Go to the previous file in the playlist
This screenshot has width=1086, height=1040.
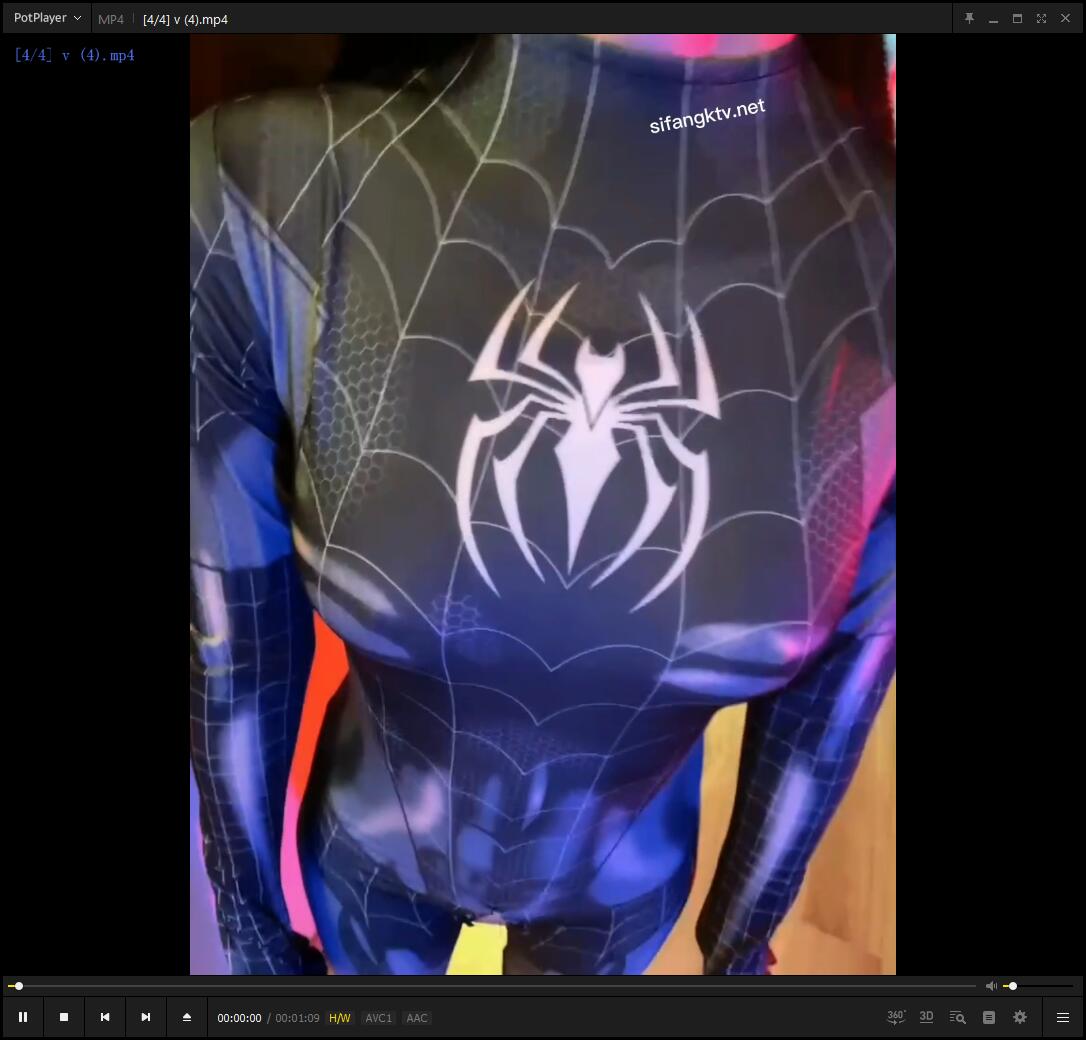tap(105, 1017)
